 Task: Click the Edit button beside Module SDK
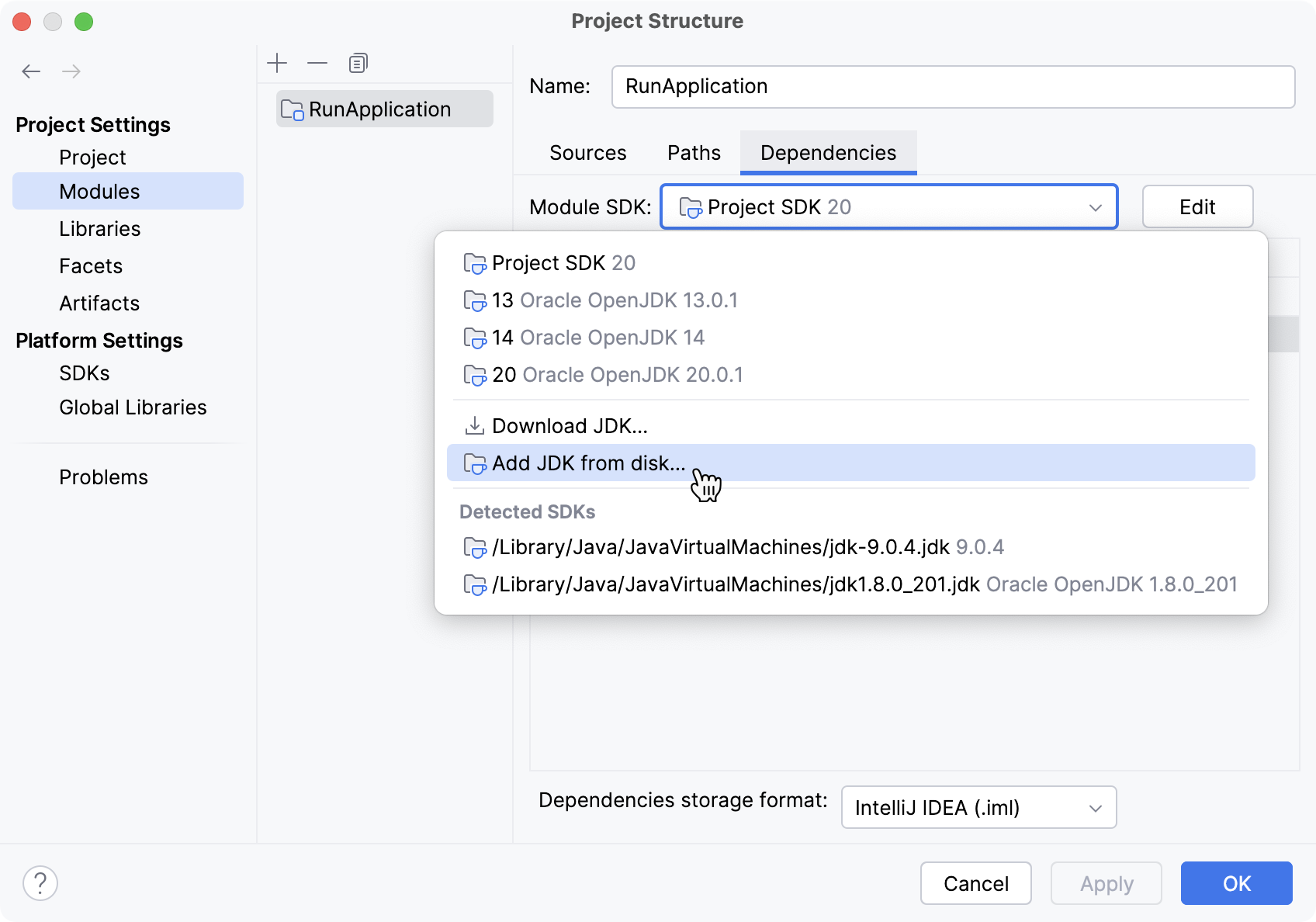tap(1197, 206)
